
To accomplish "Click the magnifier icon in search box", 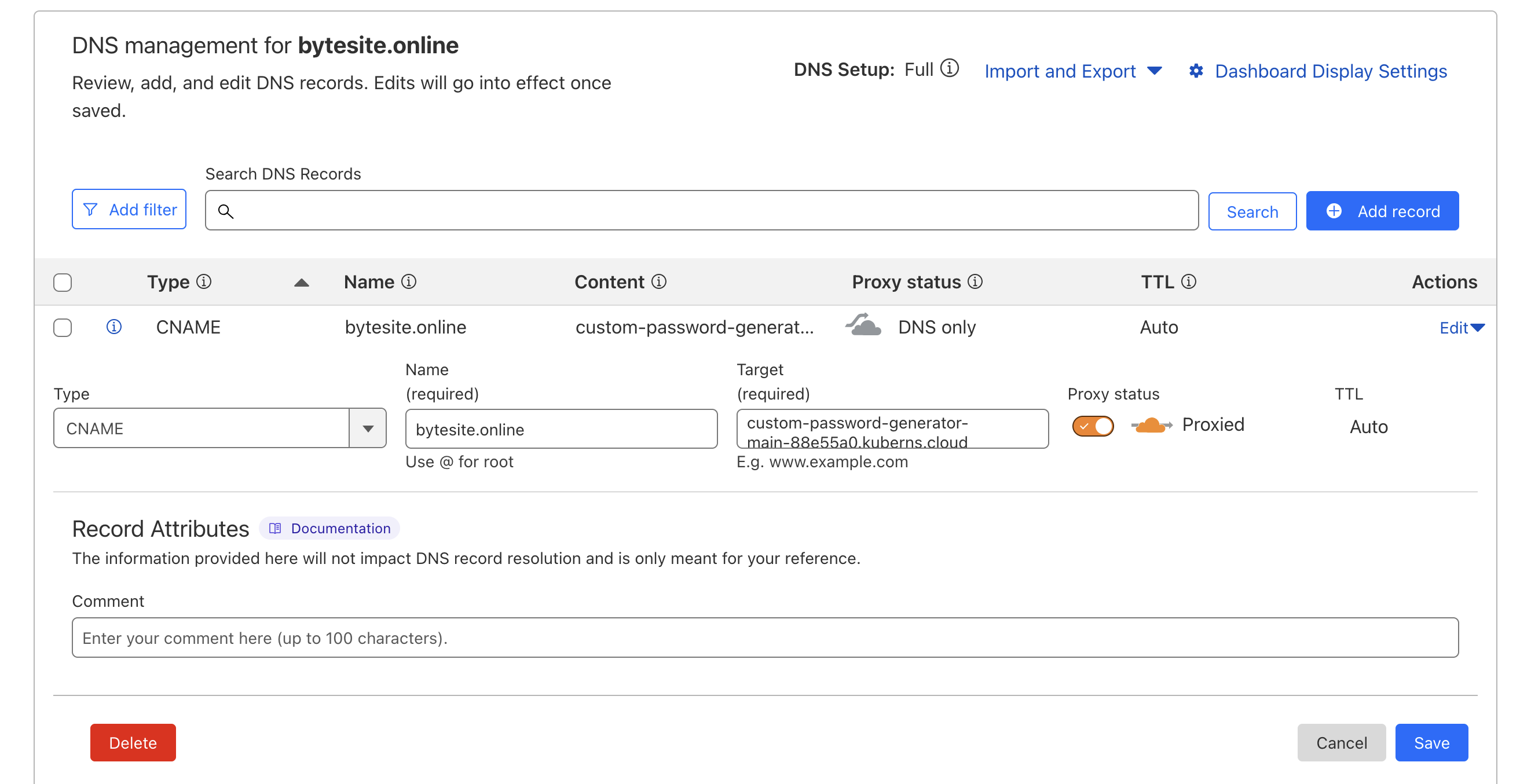I will tap(225, 210).
